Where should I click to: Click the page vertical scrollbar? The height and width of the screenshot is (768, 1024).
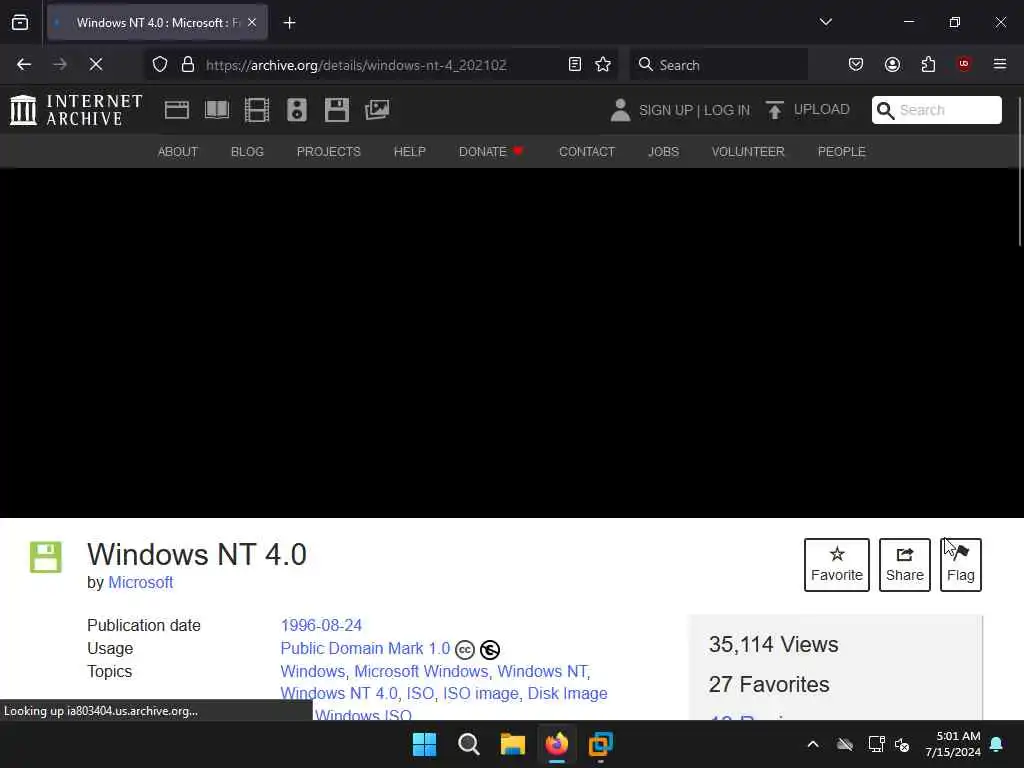click(1019, 172)
